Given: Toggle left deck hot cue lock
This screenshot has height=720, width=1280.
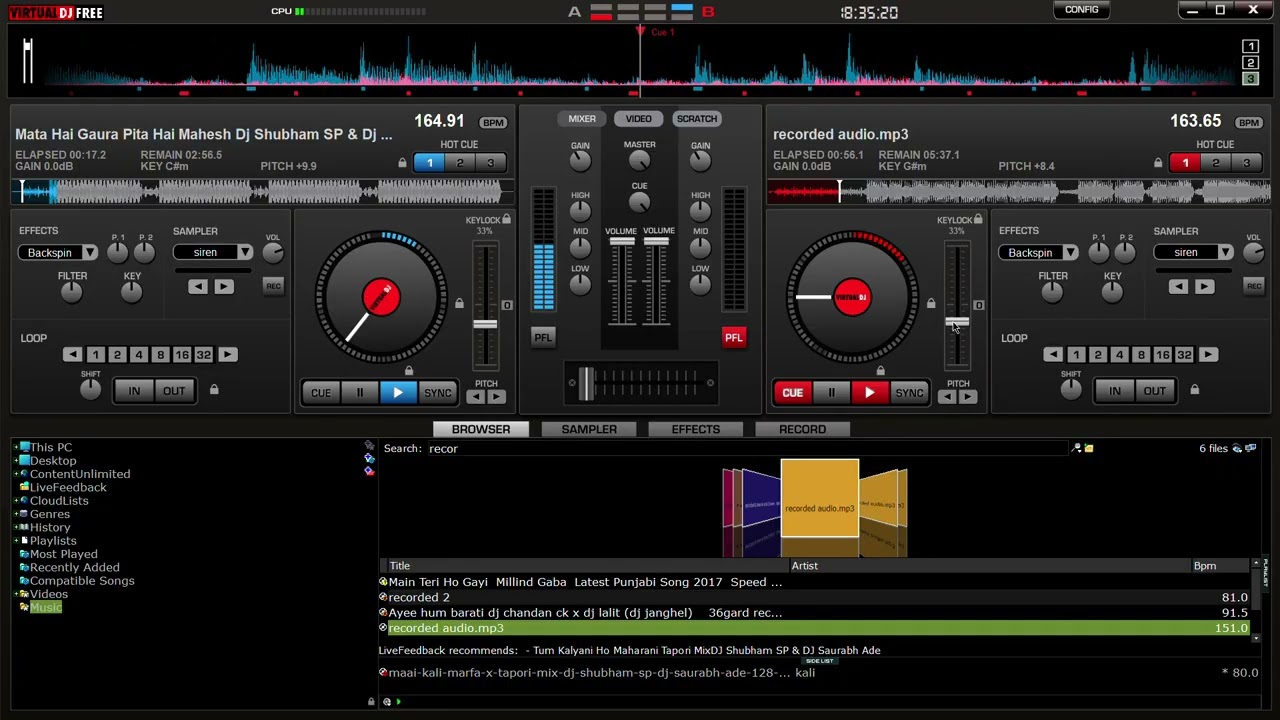Looking at the screenshot, I should [402, 163].
